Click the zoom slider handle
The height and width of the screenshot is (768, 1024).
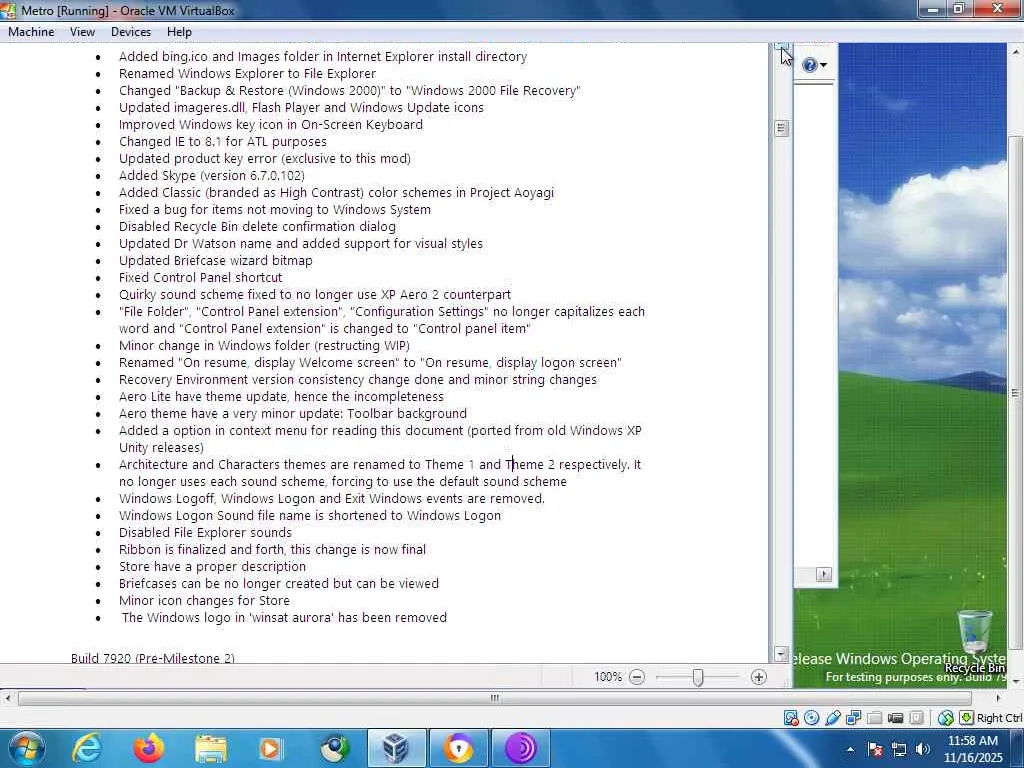698,677
